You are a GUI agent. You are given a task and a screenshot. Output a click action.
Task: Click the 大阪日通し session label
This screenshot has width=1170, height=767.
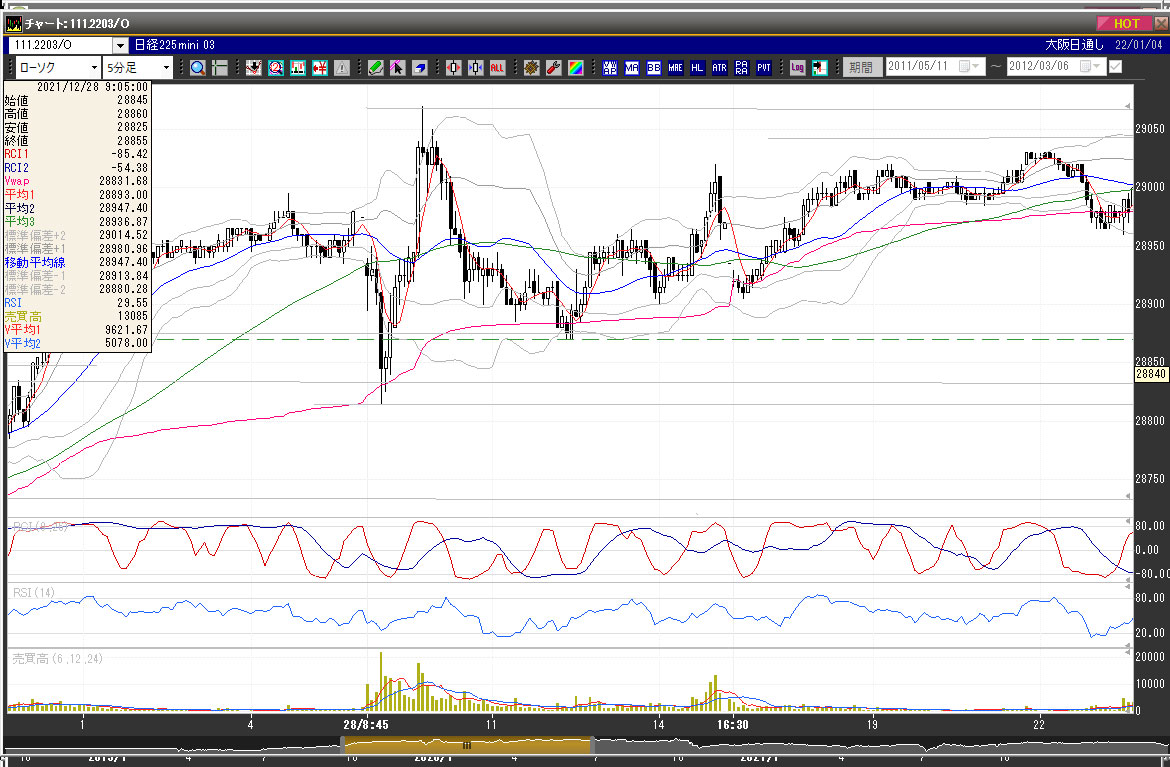[1075, 45]
